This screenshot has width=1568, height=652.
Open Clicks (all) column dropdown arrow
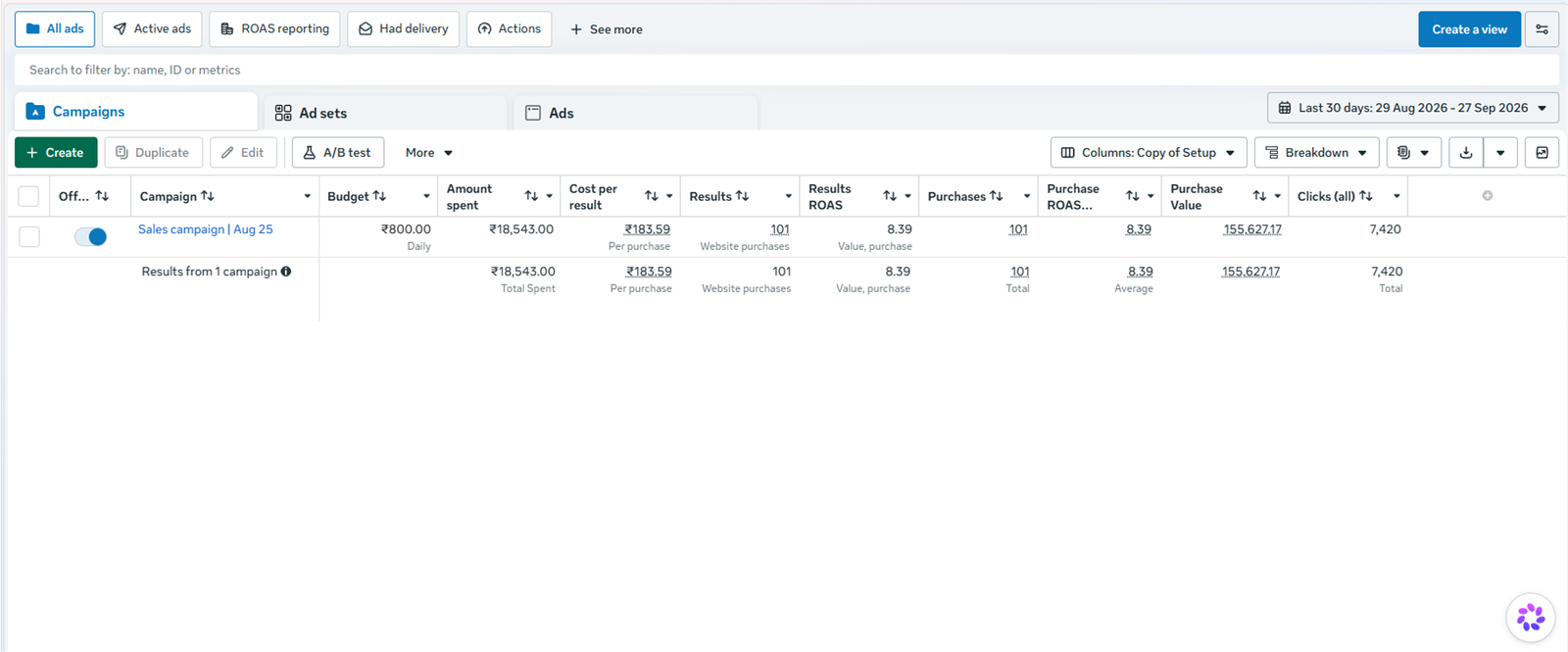coord(1396,196)
